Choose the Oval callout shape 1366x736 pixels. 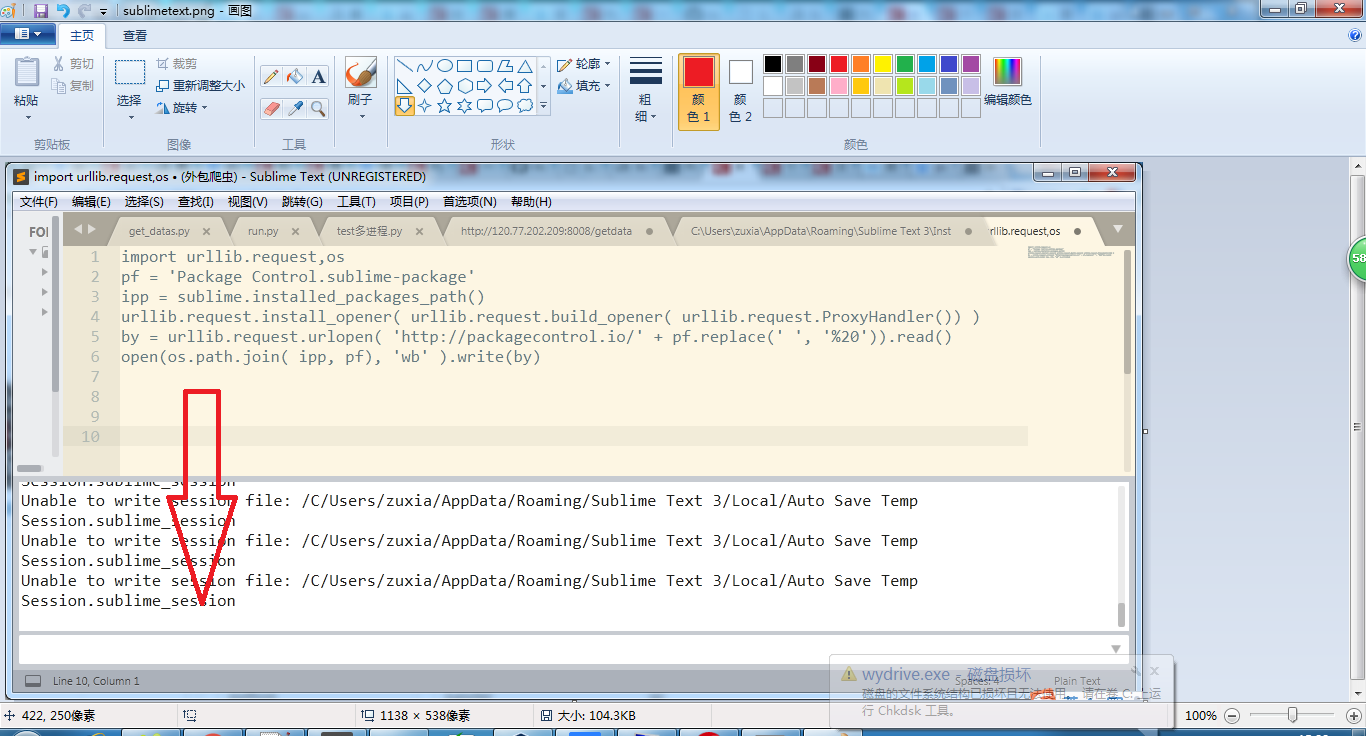(x=505, y=106)
